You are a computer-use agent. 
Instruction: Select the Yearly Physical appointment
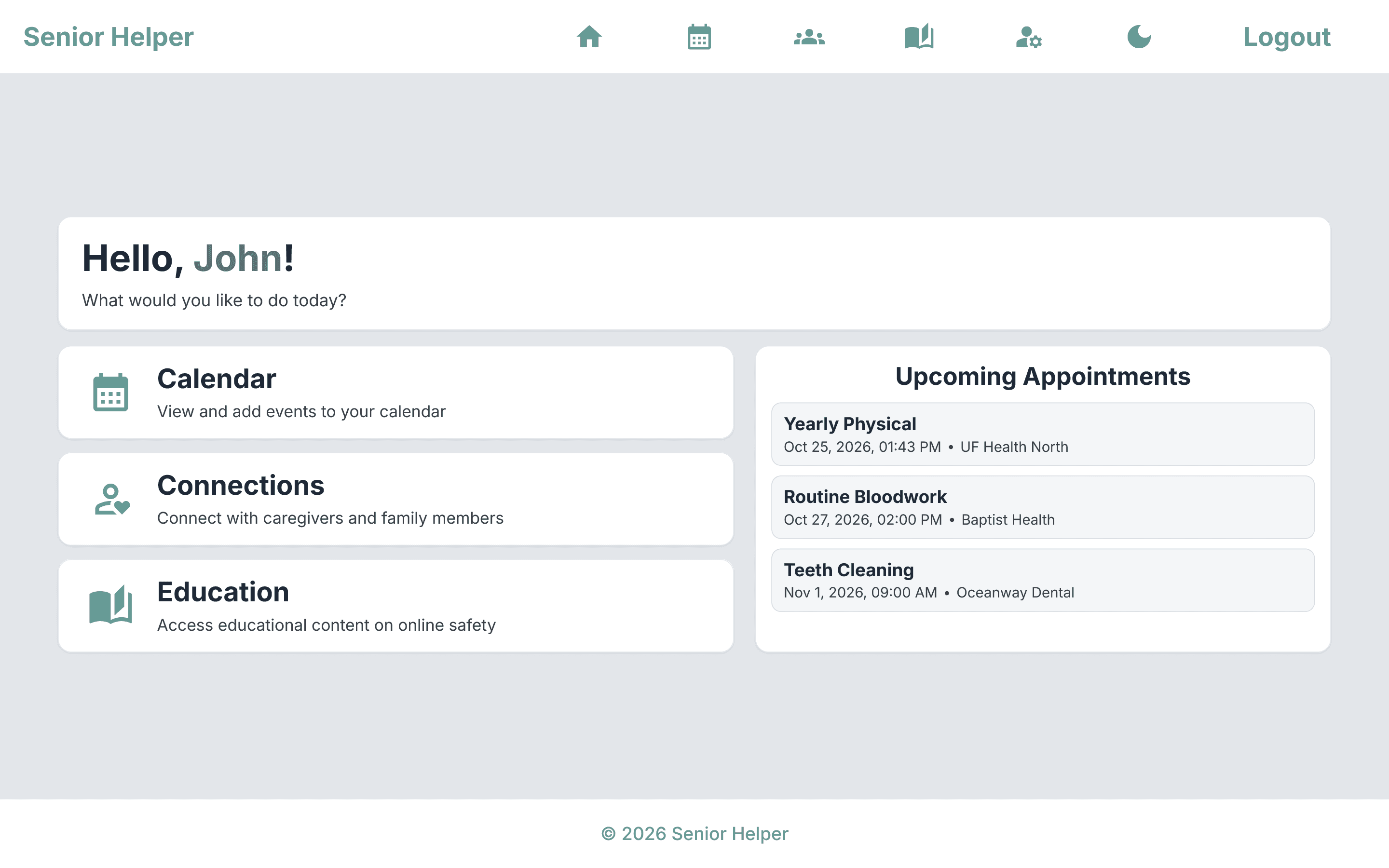coord(1042,434)
